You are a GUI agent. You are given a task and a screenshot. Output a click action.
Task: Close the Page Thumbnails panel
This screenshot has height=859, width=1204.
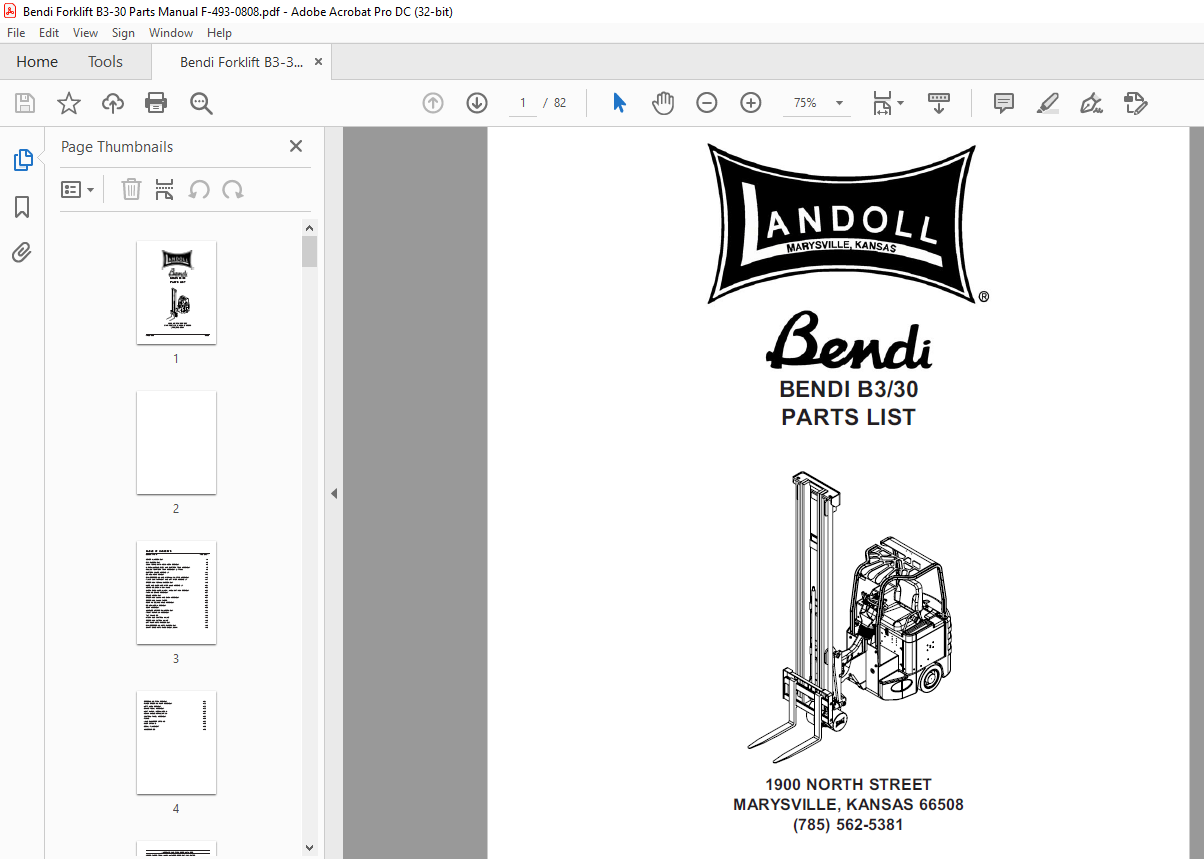pyautogui.click(x=296, y=146)
